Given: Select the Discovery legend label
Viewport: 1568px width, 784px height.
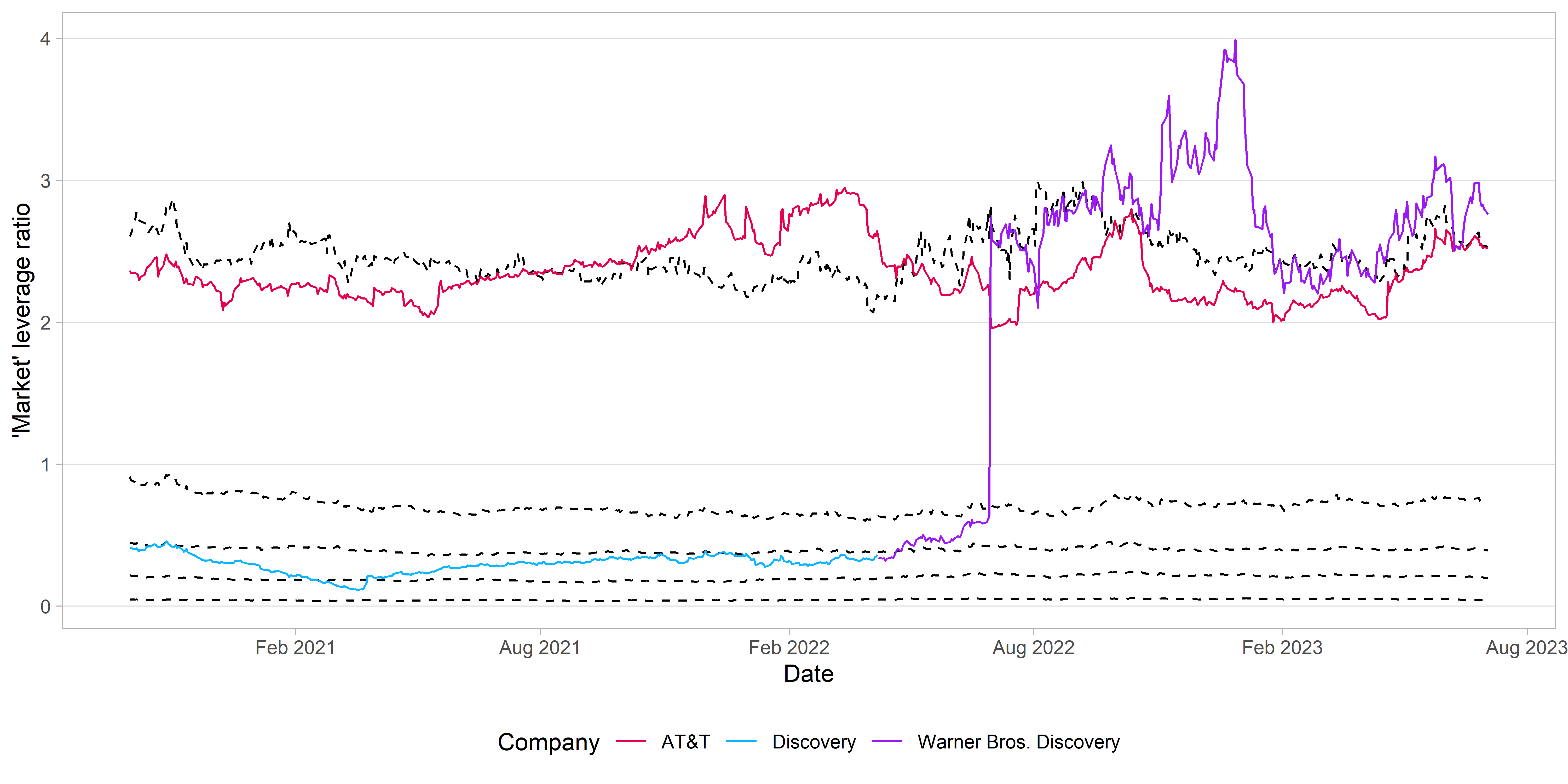Looking at the screenshot, I should 814,742.
